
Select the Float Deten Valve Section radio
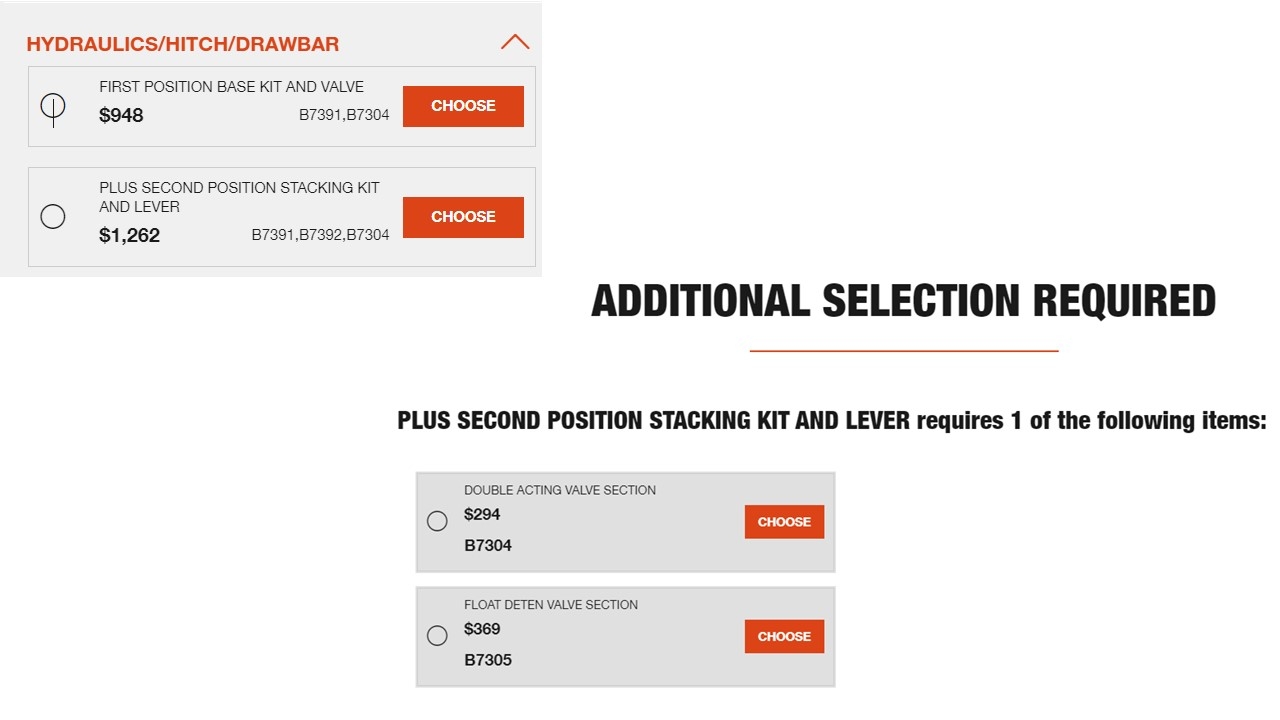pos(437,636)
